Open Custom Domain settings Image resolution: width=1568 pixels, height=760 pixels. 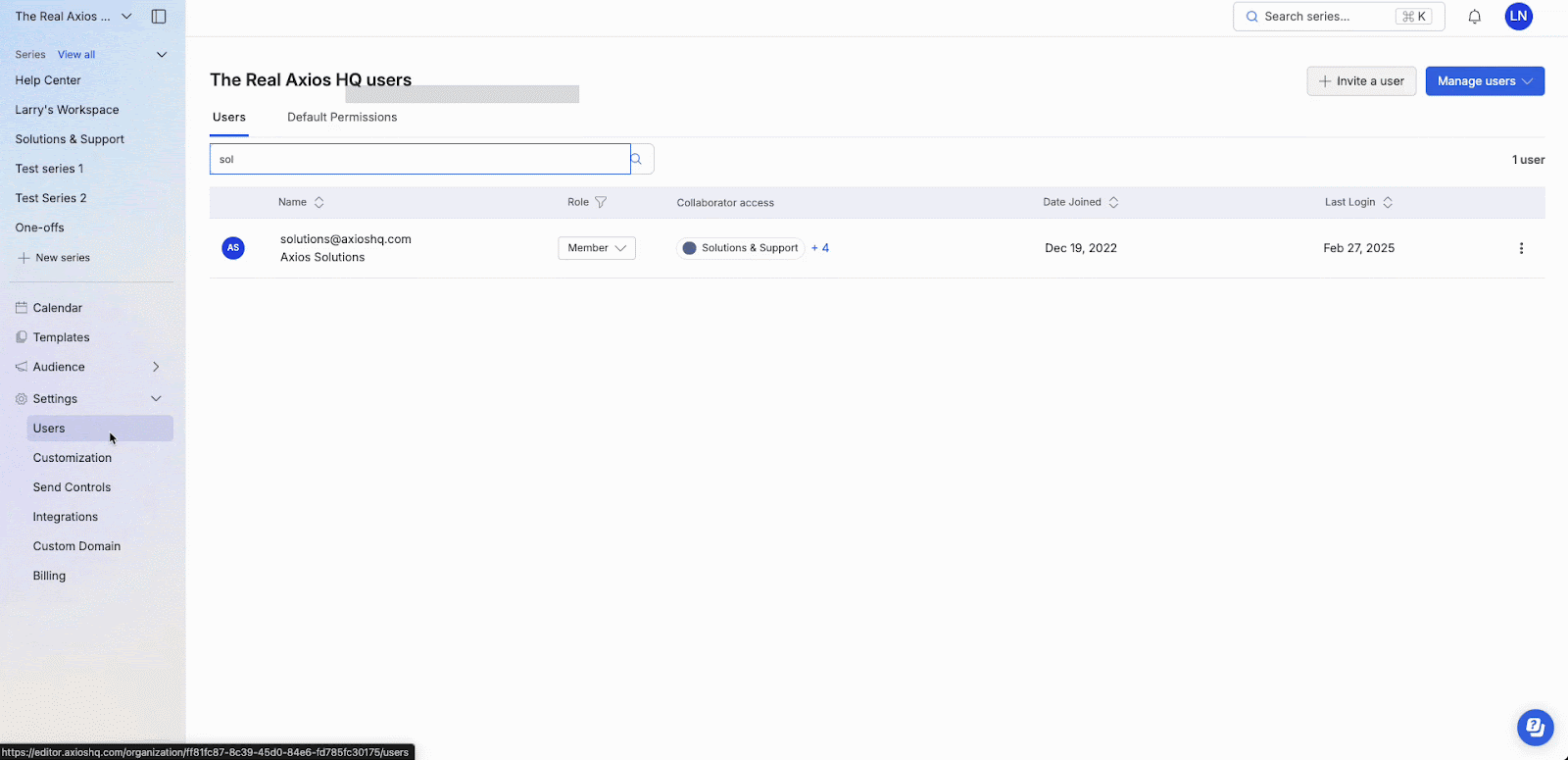pyautogui.click(x=77, y=546)
